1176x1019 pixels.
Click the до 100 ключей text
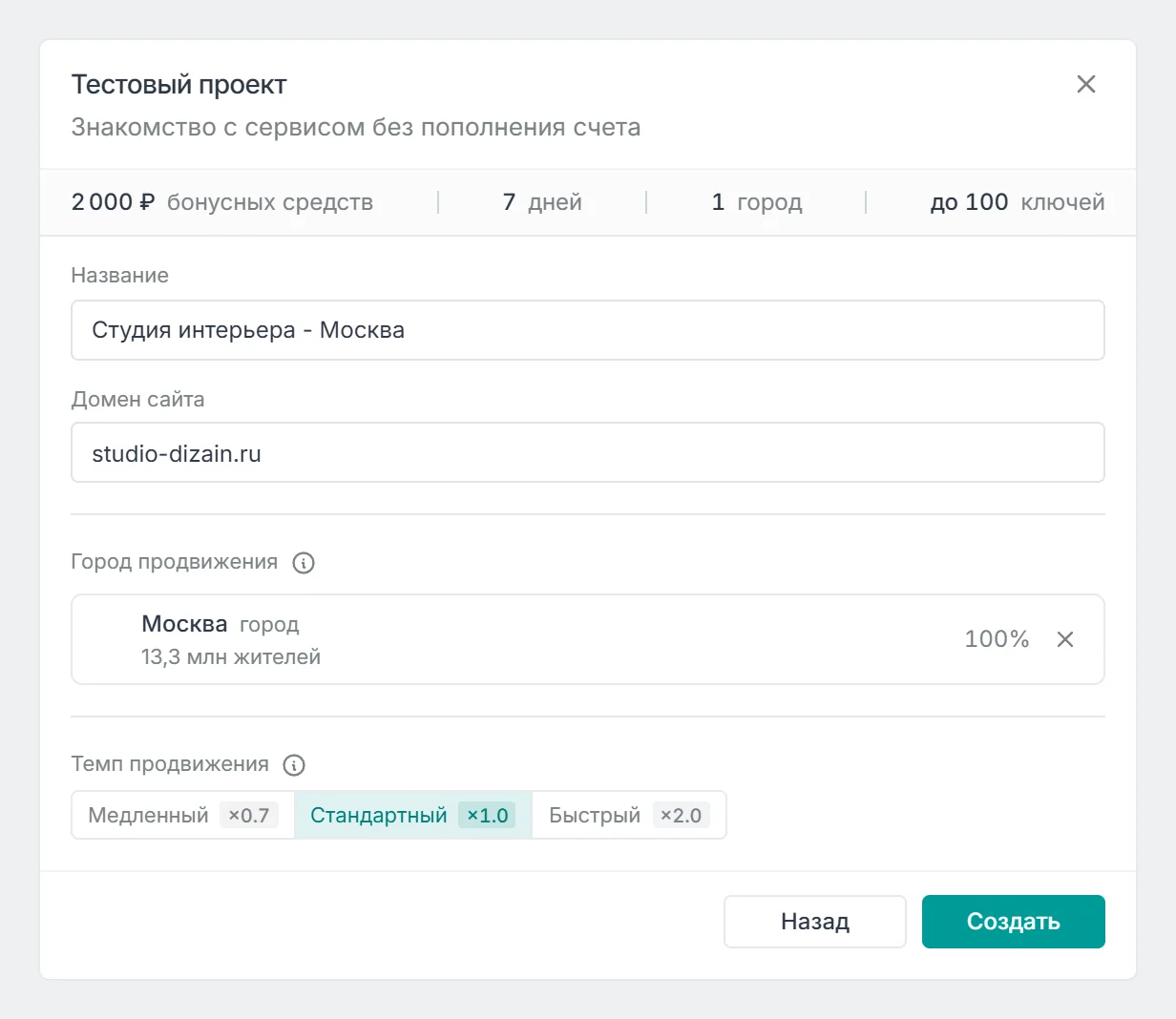(1018, 202)
